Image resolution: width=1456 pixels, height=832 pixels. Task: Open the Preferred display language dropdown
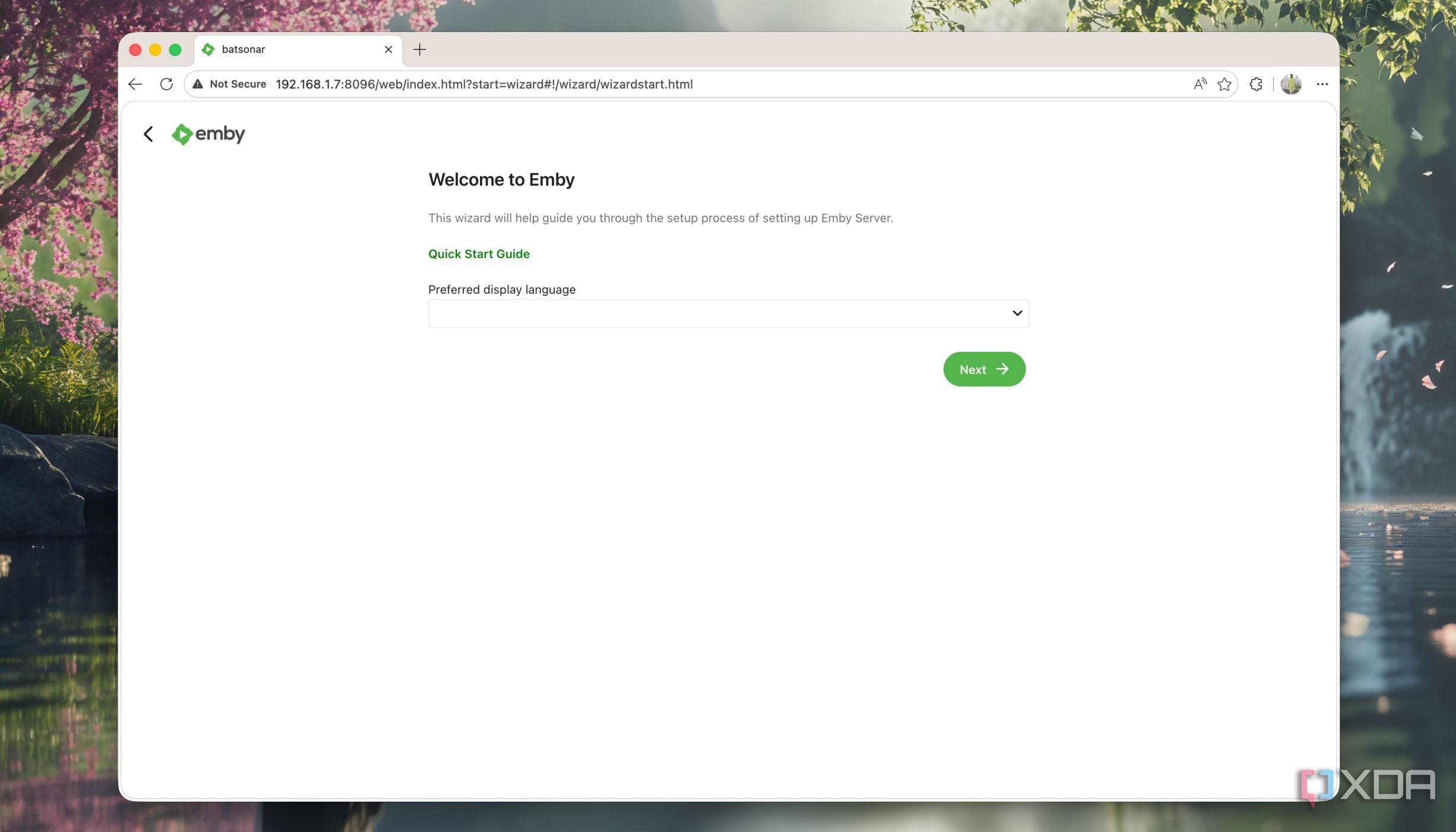pyautogui.click(x=728, y=313)
